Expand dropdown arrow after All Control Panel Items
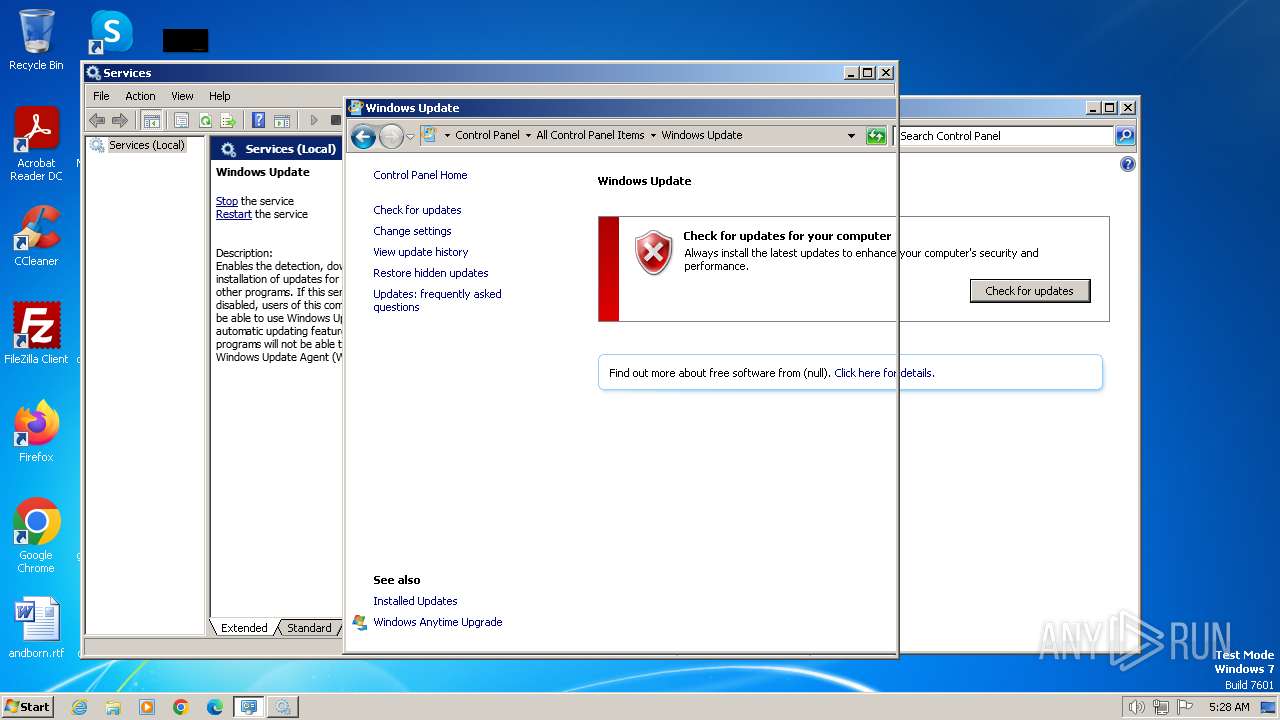 click(653, 135)
